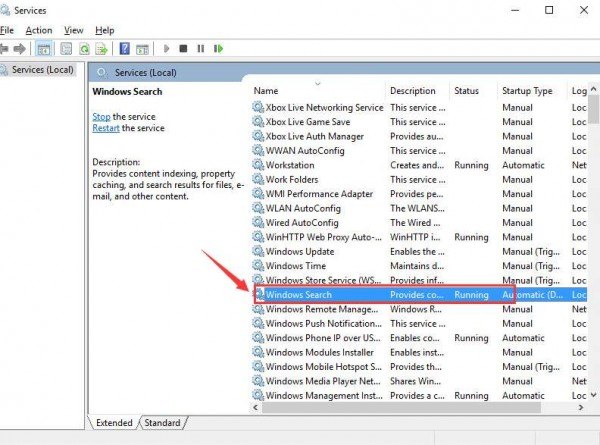Click the gear icon beside Wired AutoConfig

(258, 222)
